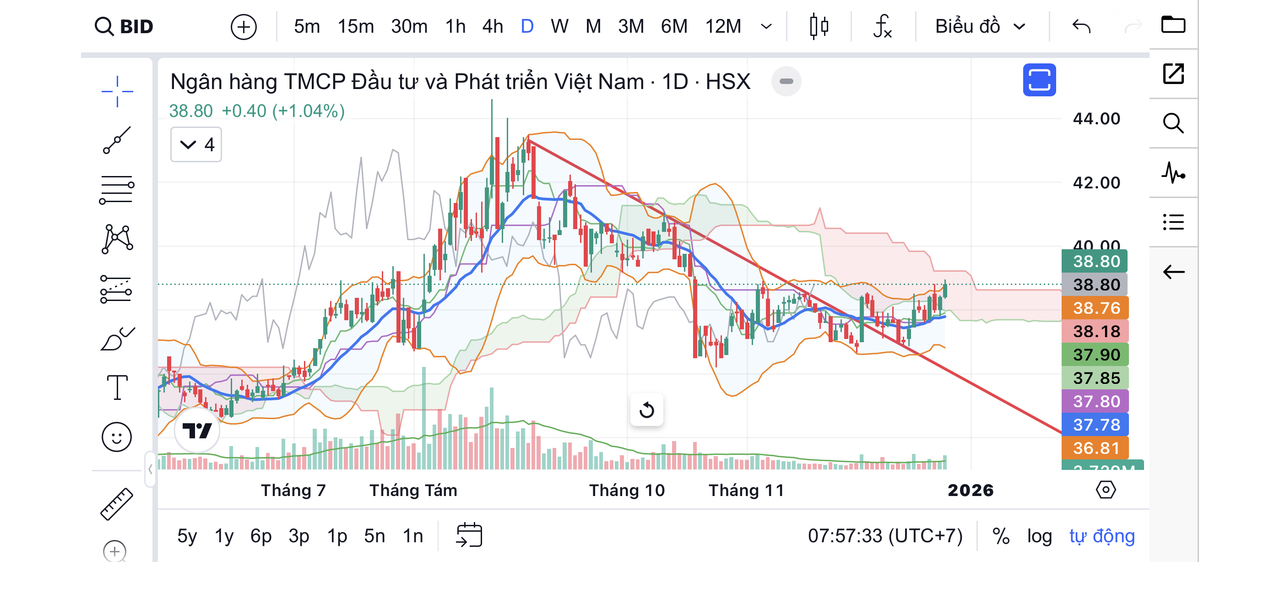Select the W weekly timeframe
Viewport: 1280px width, 591px height.
pyautogui.click(x=559, y=27)
